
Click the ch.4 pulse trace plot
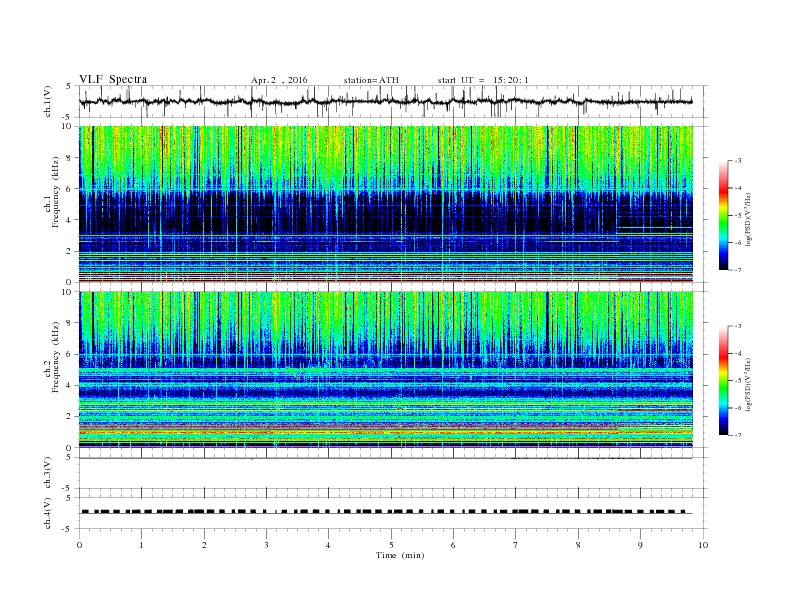click(x=385, y=512)
